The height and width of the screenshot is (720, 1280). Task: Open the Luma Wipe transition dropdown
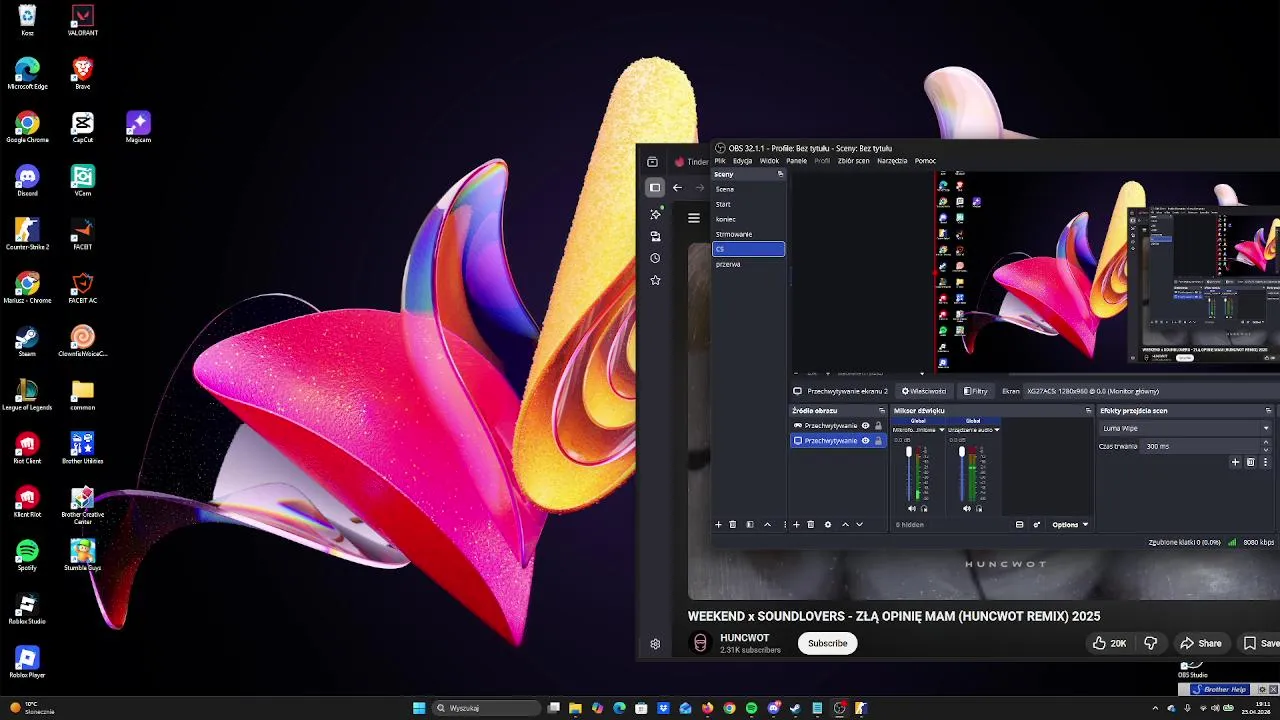[x=1185, y=428]
